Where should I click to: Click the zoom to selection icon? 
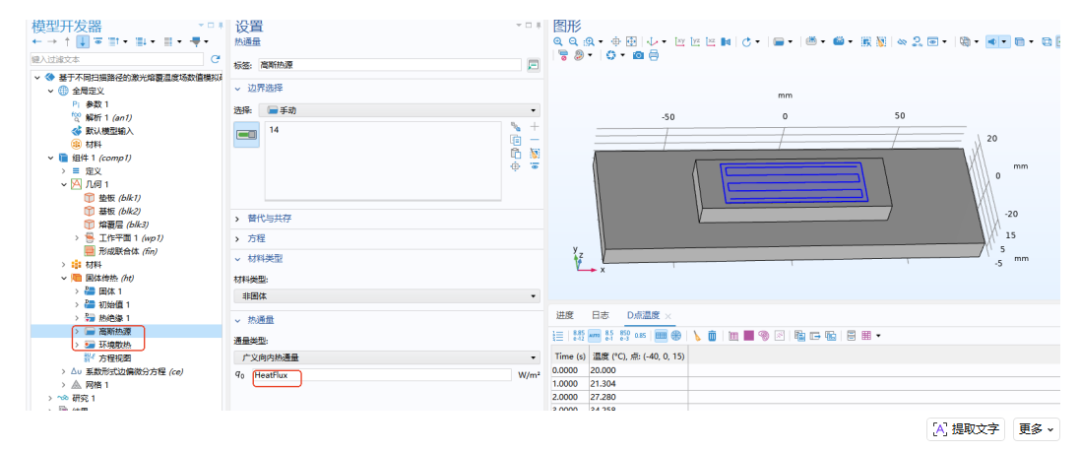click(515, 167)
